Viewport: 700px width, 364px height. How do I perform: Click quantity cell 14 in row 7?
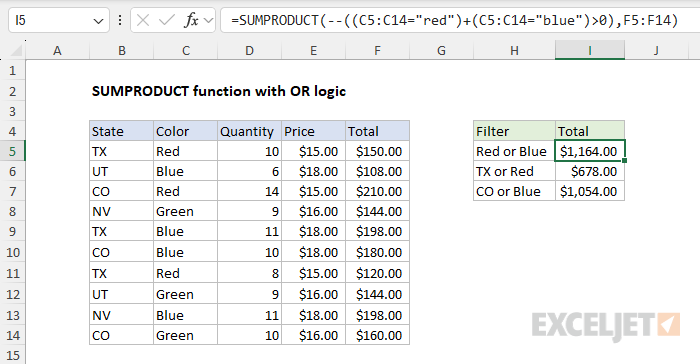[x=250, y=191]
